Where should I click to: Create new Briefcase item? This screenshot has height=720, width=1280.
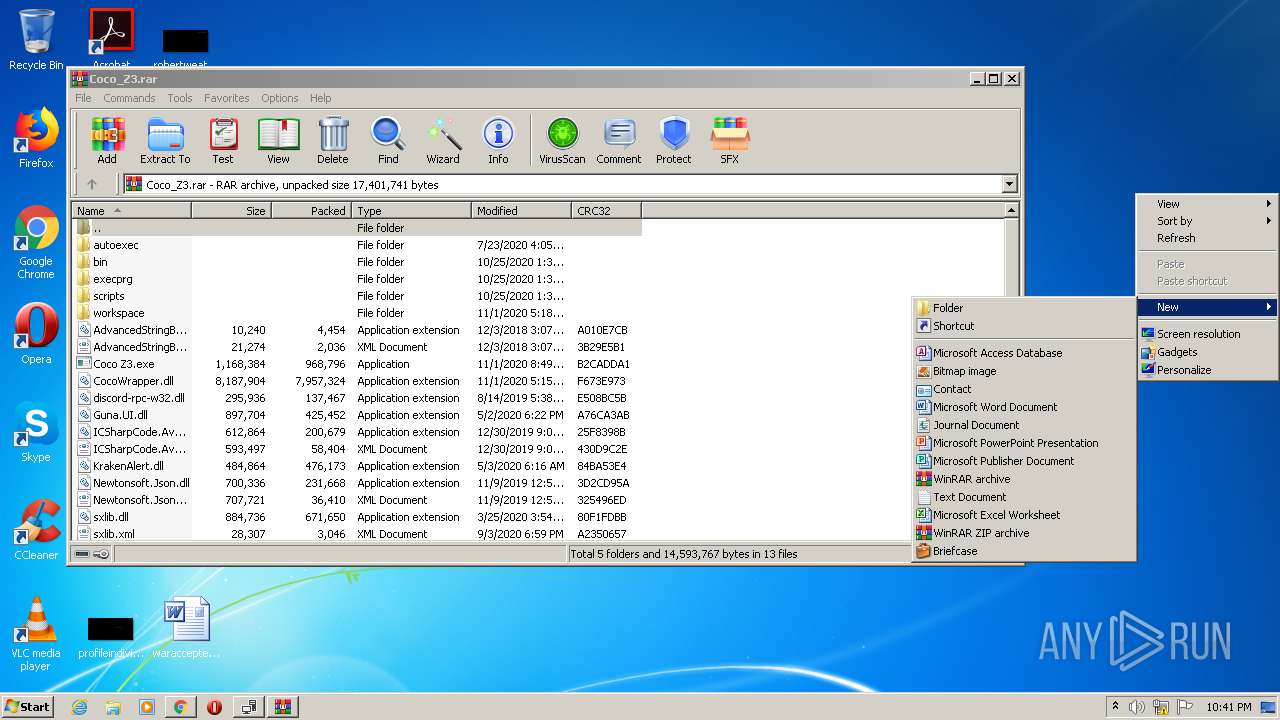coord(1024,551)
